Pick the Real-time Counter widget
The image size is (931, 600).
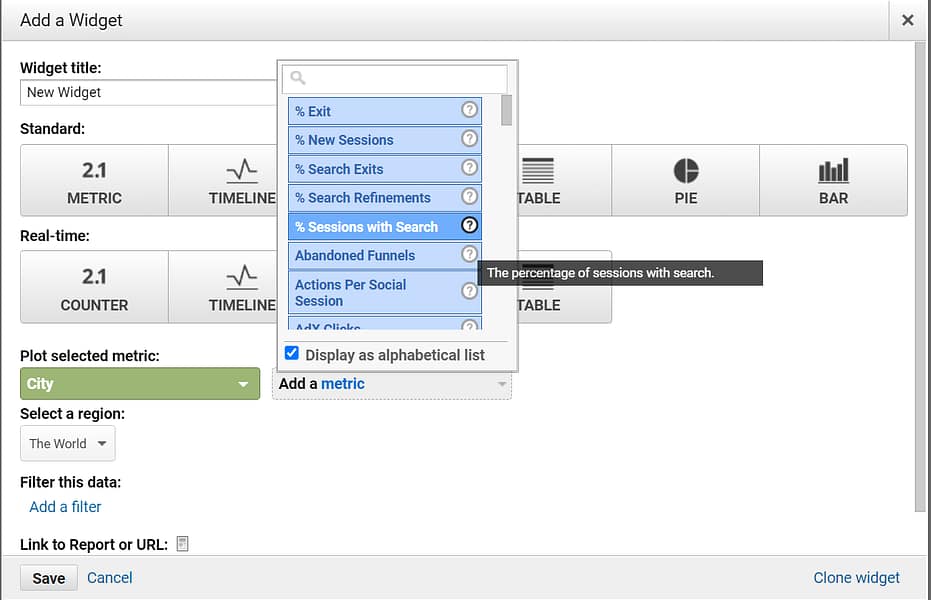93,287
